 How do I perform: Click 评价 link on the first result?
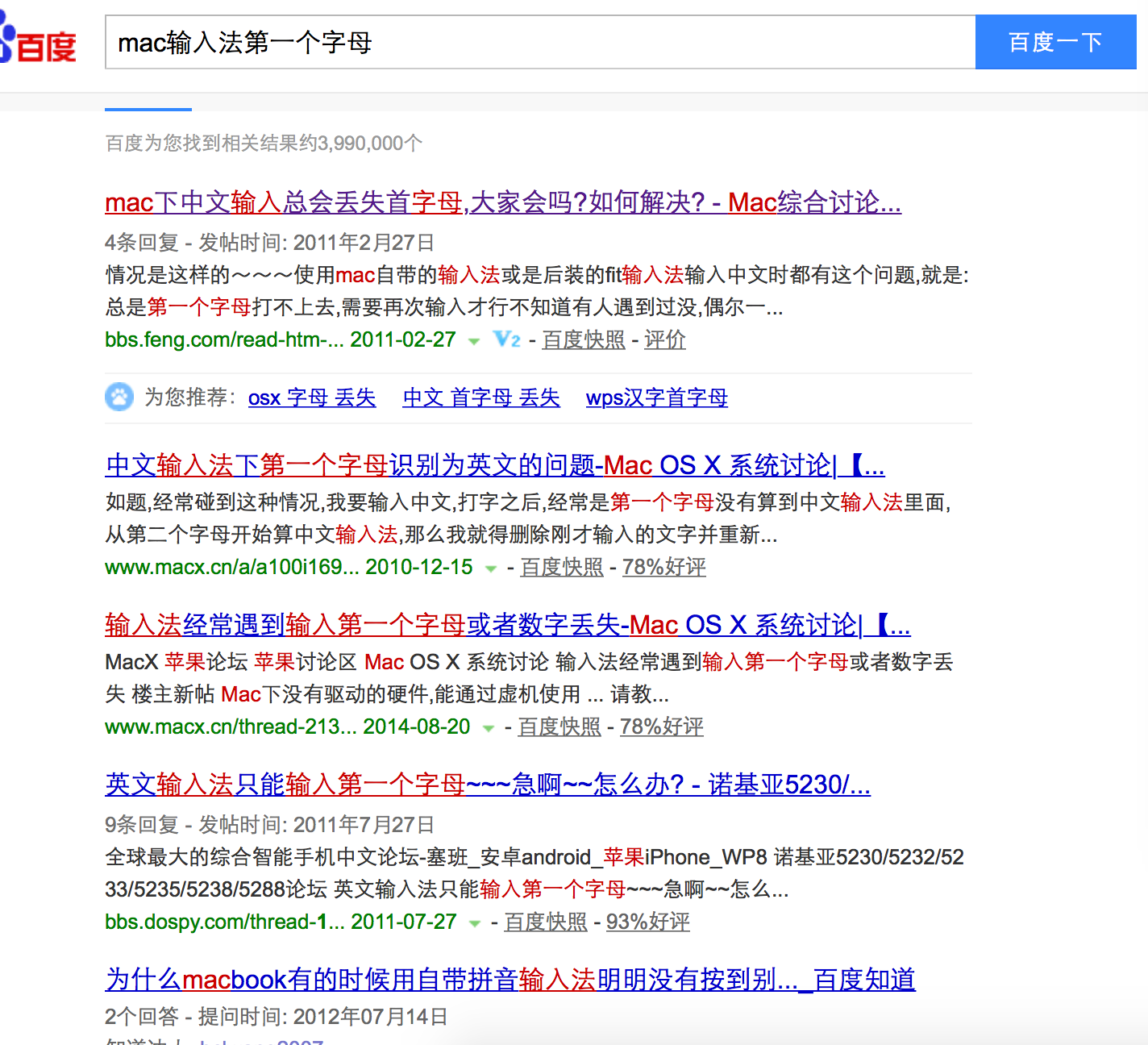pyautogui.click(x=664, y=339)
